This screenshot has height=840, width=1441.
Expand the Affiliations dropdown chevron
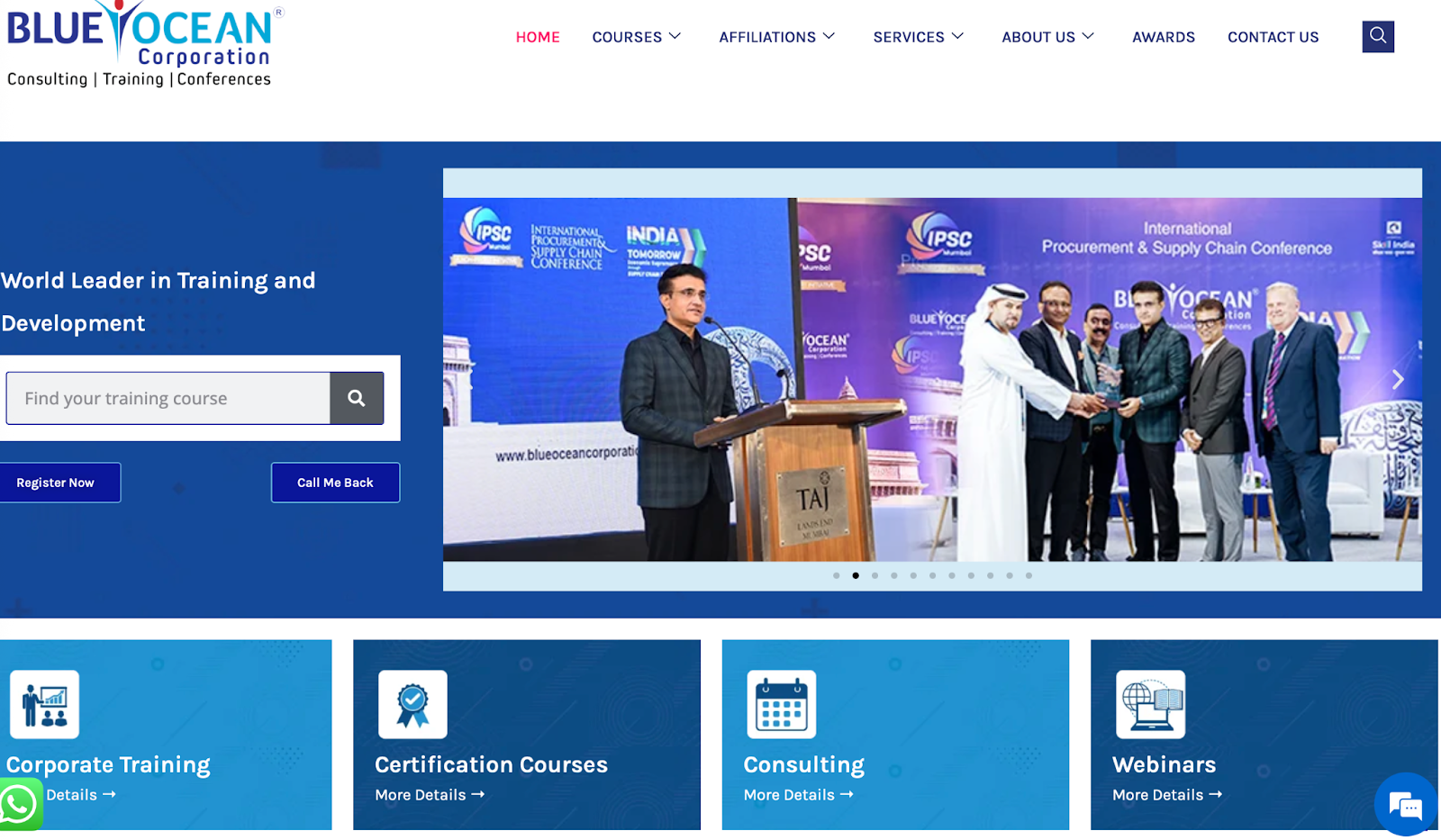pos(829,36)
